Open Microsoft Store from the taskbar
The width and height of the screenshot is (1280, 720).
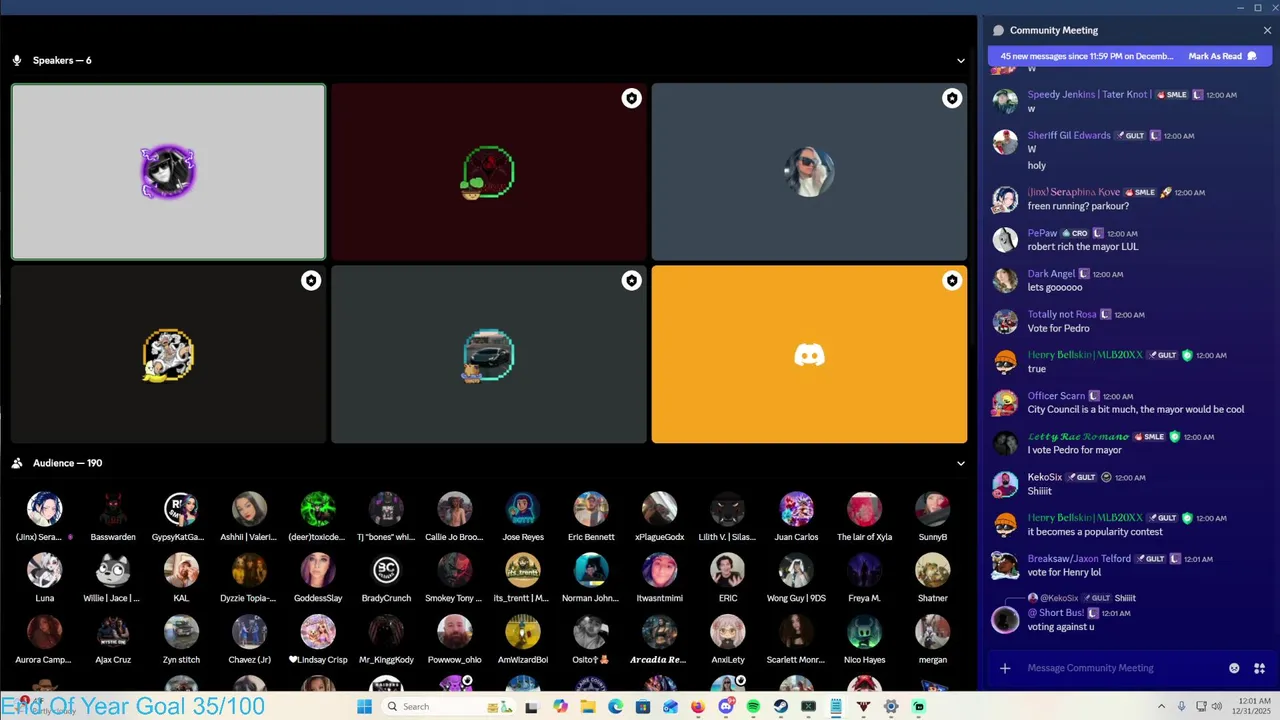coord(643,707)
